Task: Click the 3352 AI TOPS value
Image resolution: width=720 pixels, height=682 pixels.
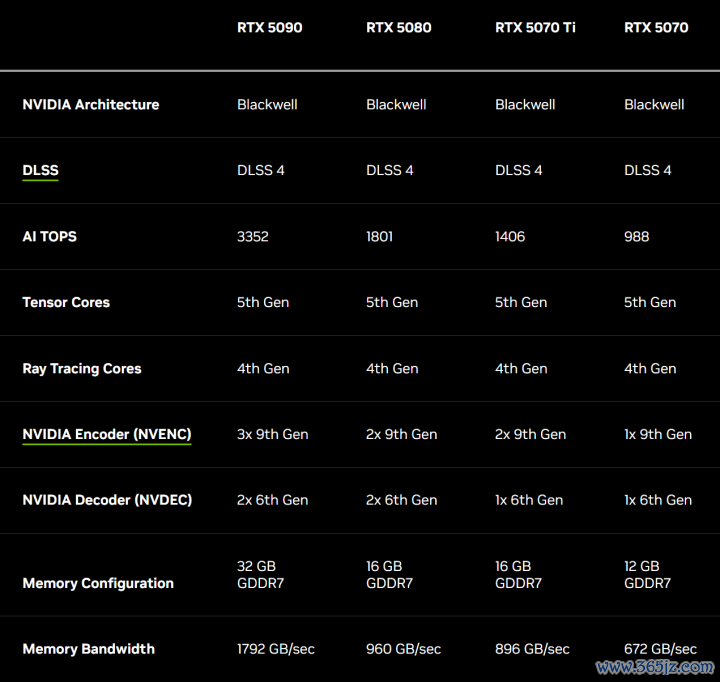Action: coord(253,237)
